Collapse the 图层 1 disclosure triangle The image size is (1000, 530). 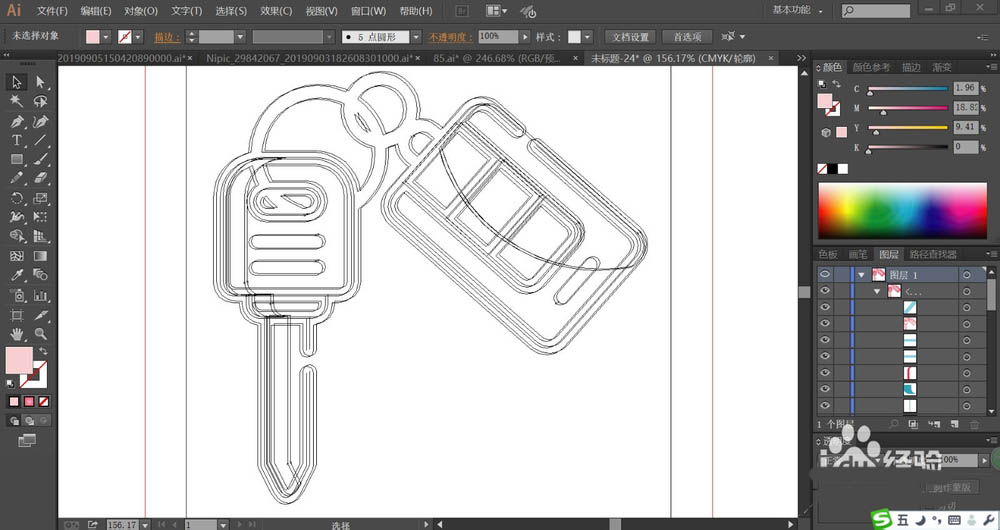pyautogui.click(x=862, y=275)
